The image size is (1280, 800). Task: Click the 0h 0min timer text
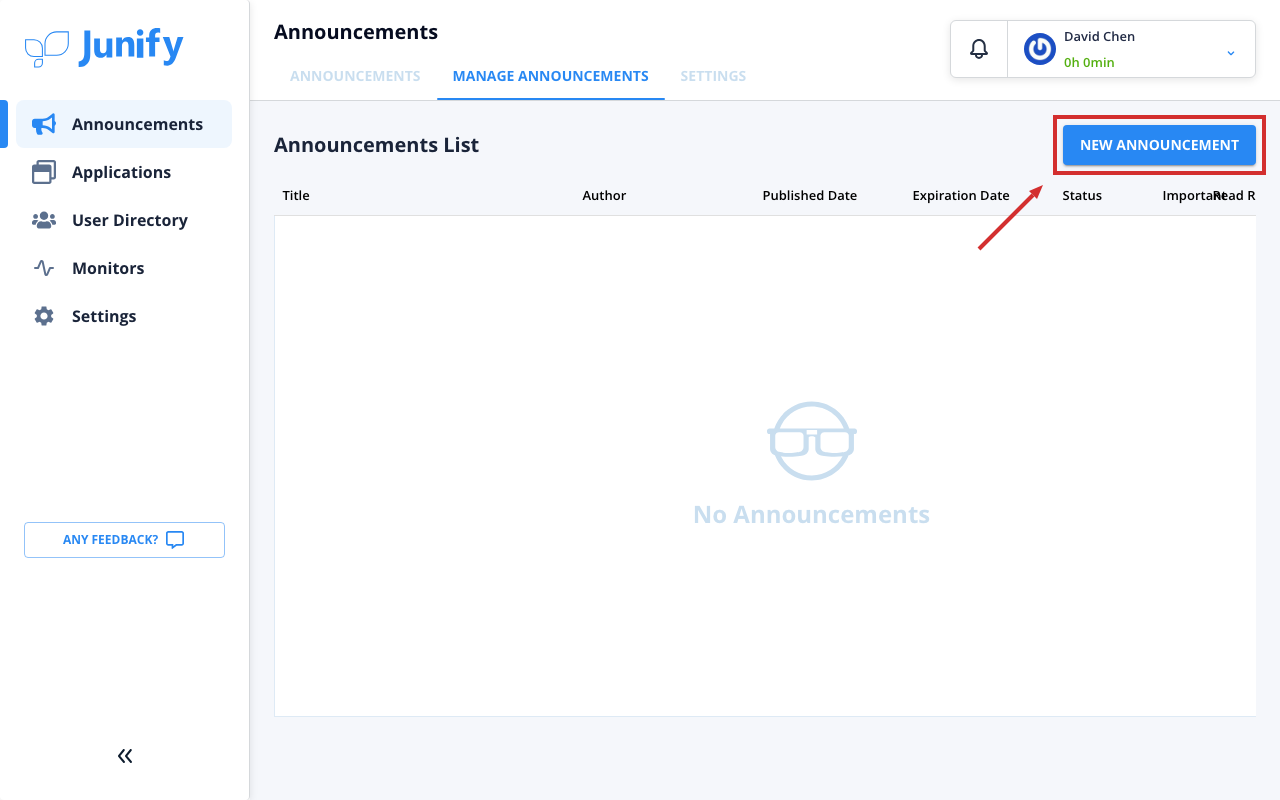coord(1089,62)
